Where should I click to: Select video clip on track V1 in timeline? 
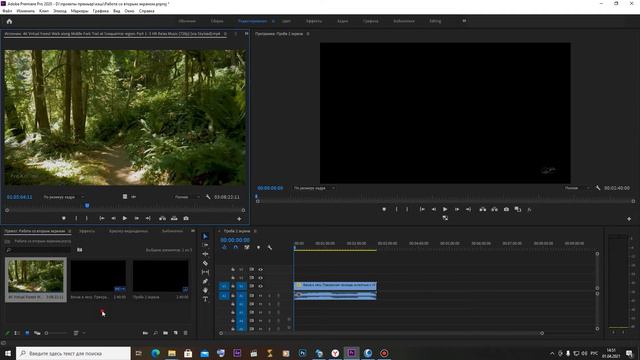(335, 286)
